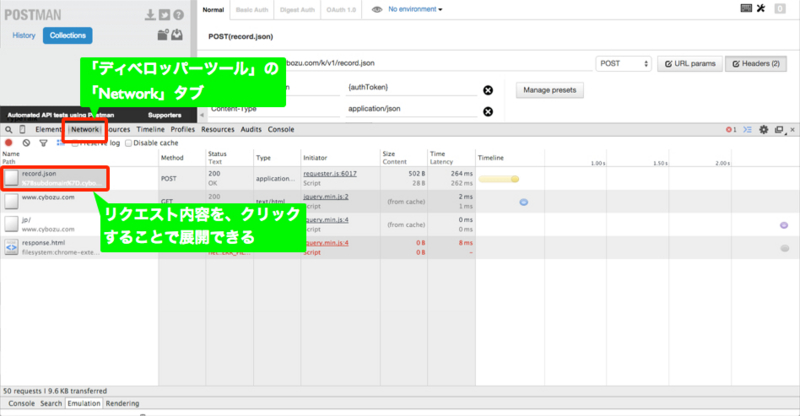Click the yellow timeline bar for record.json
Viewport: 800px width, 416px height.
499,179
